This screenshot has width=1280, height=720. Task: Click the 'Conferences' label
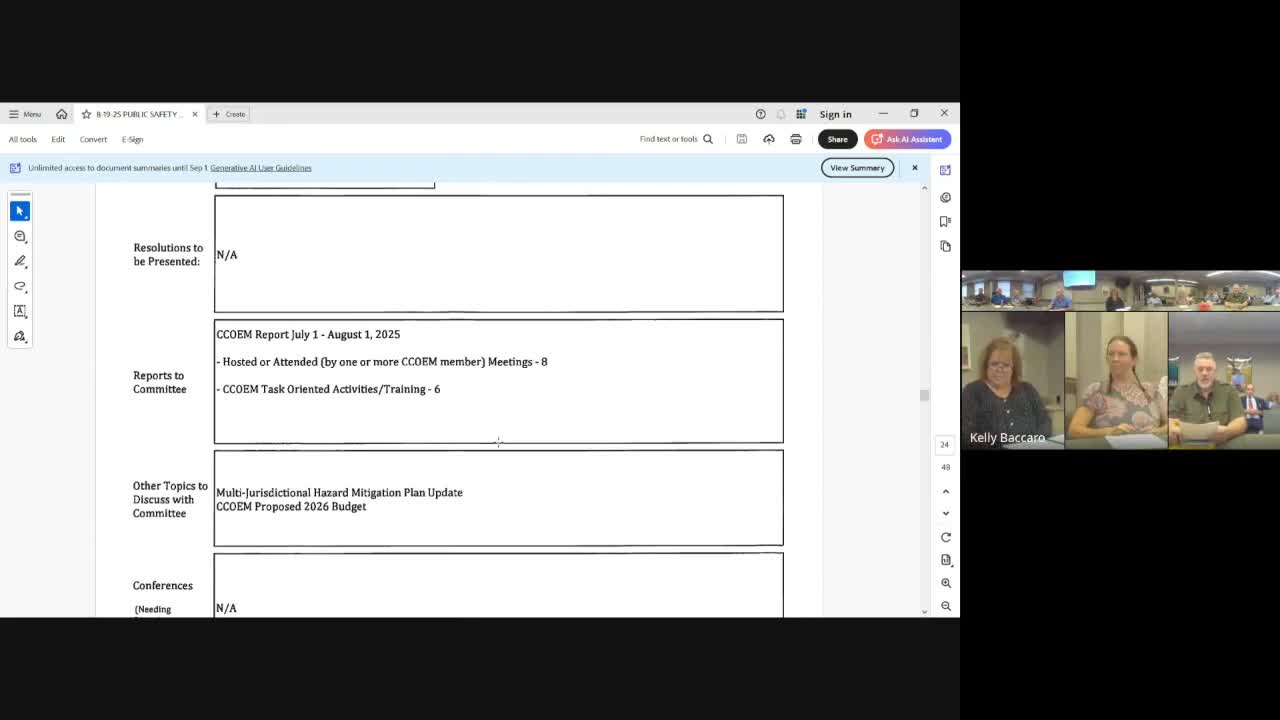(163, 586)
